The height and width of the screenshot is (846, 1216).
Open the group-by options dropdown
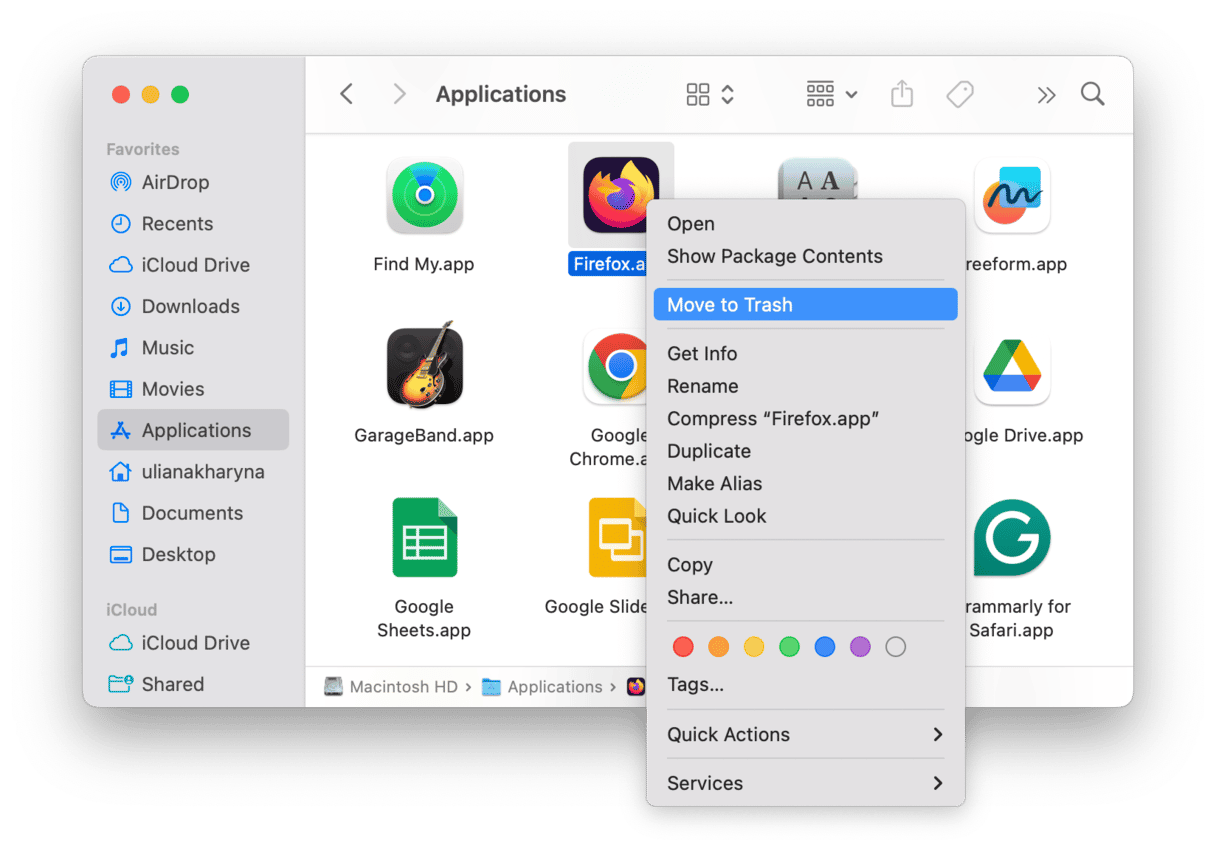click(x=832, y=94)
